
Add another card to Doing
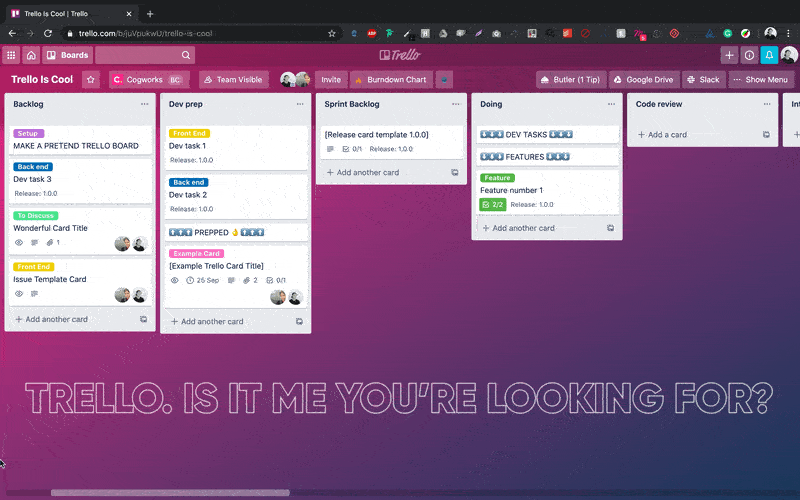tap(518, 229)
